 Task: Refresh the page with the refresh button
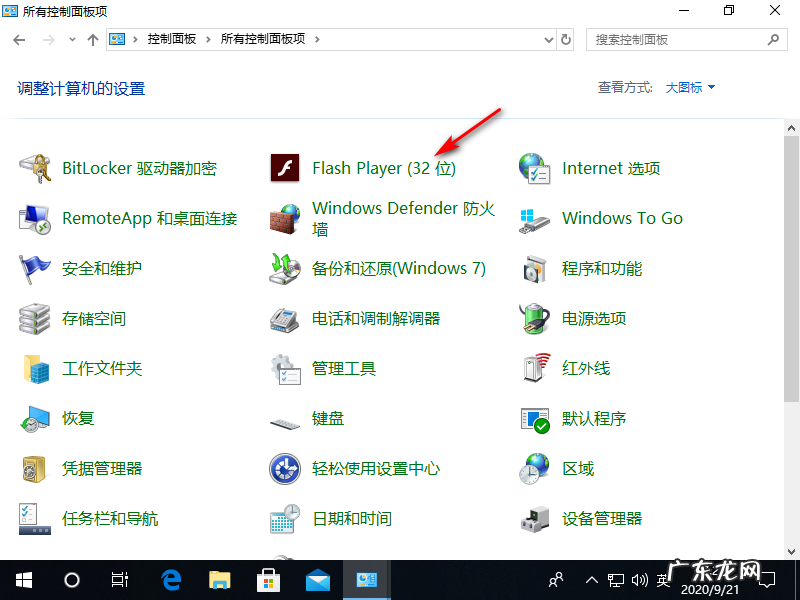point(566,39)
